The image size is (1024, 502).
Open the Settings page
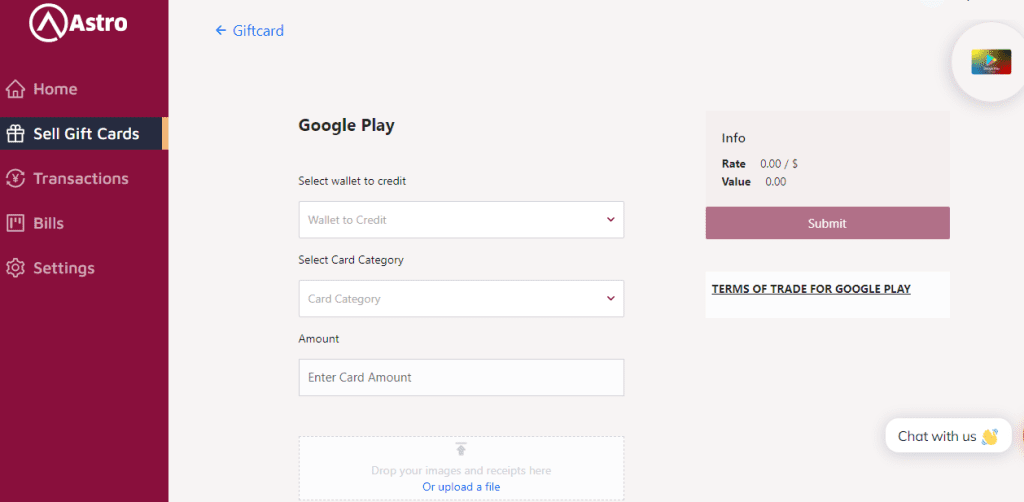click(84, 268)
